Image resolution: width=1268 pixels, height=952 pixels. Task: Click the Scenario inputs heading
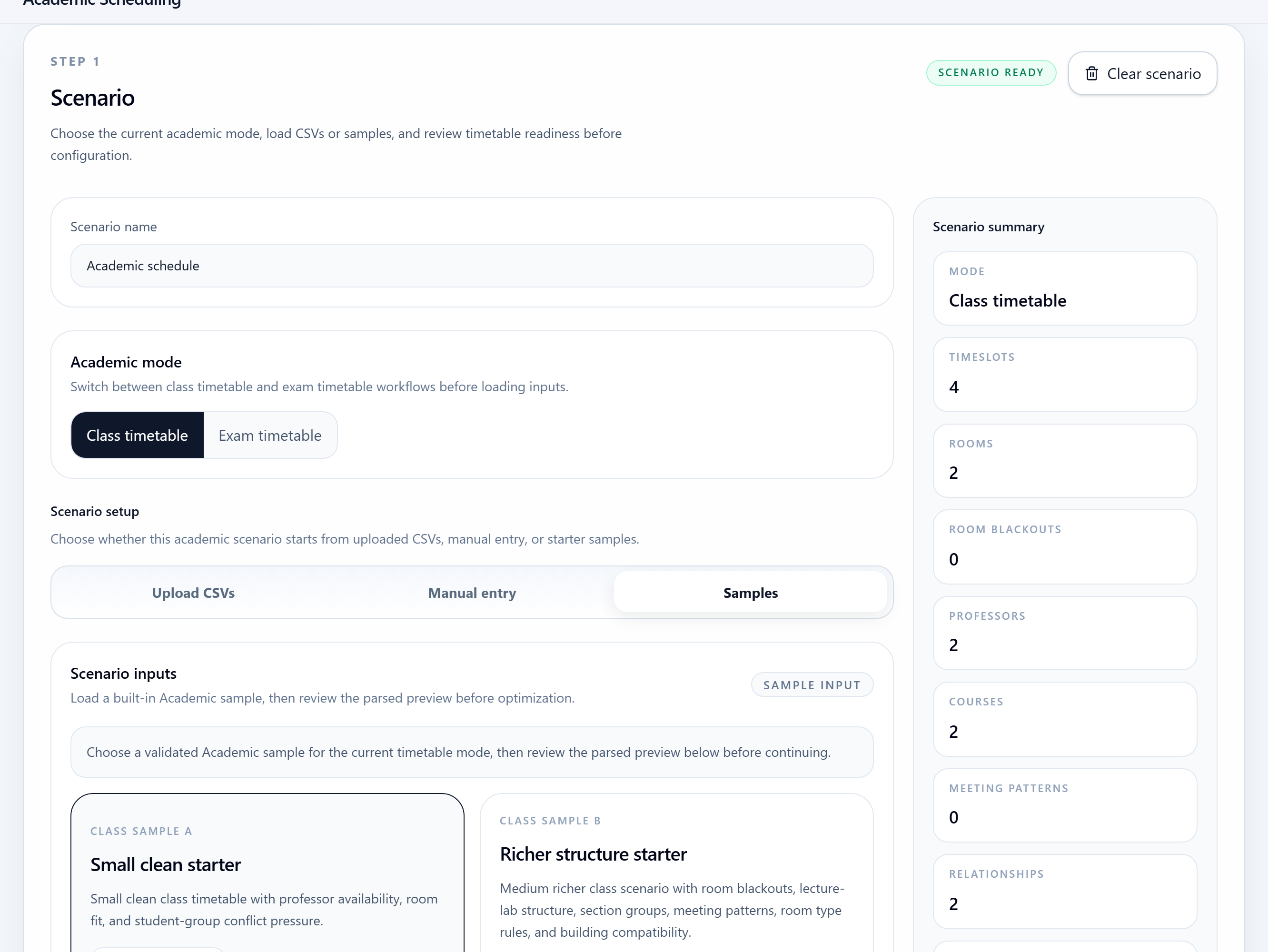123,674
